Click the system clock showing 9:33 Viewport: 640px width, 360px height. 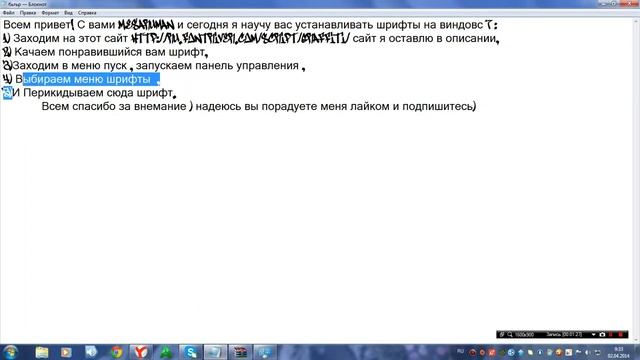tap(619, 352)
